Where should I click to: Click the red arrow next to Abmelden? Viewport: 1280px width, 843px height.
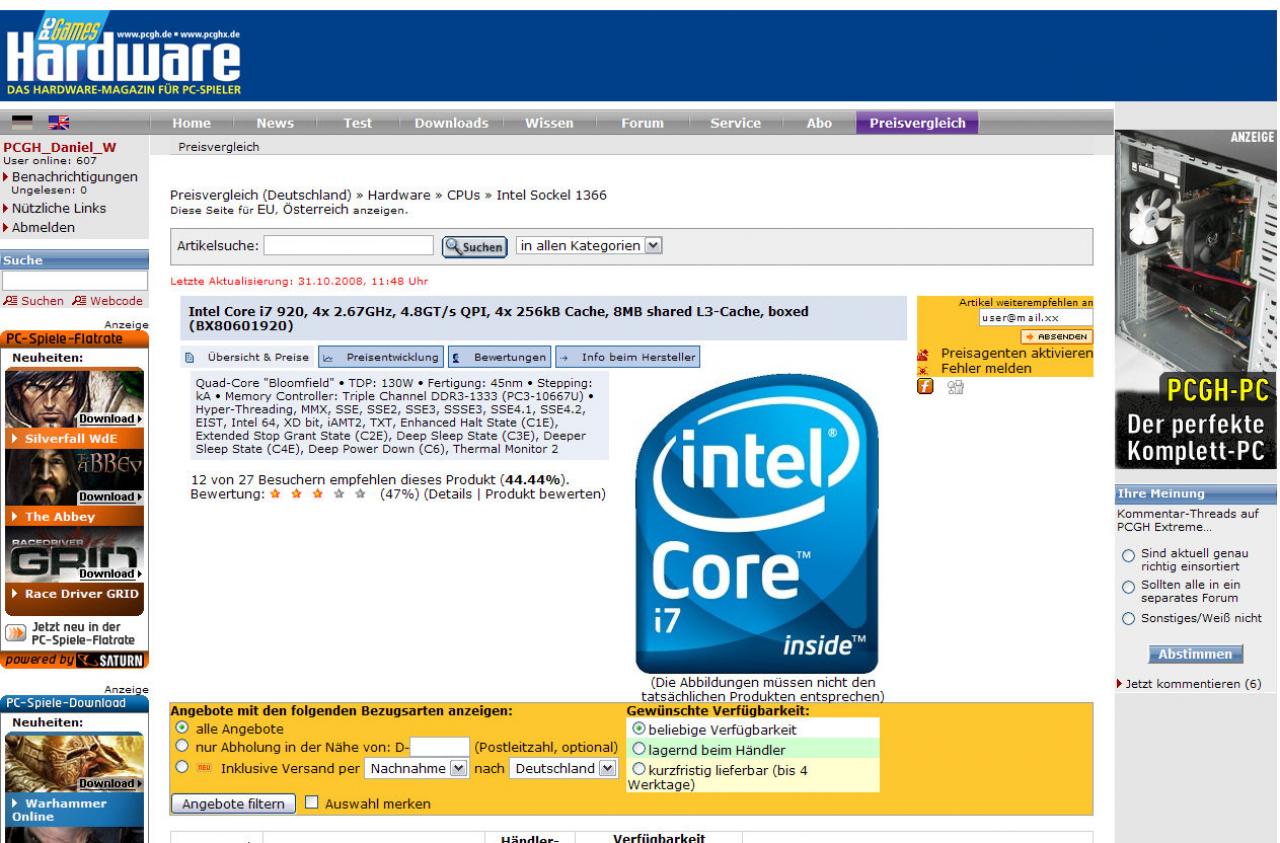click(x=7, y=228)
